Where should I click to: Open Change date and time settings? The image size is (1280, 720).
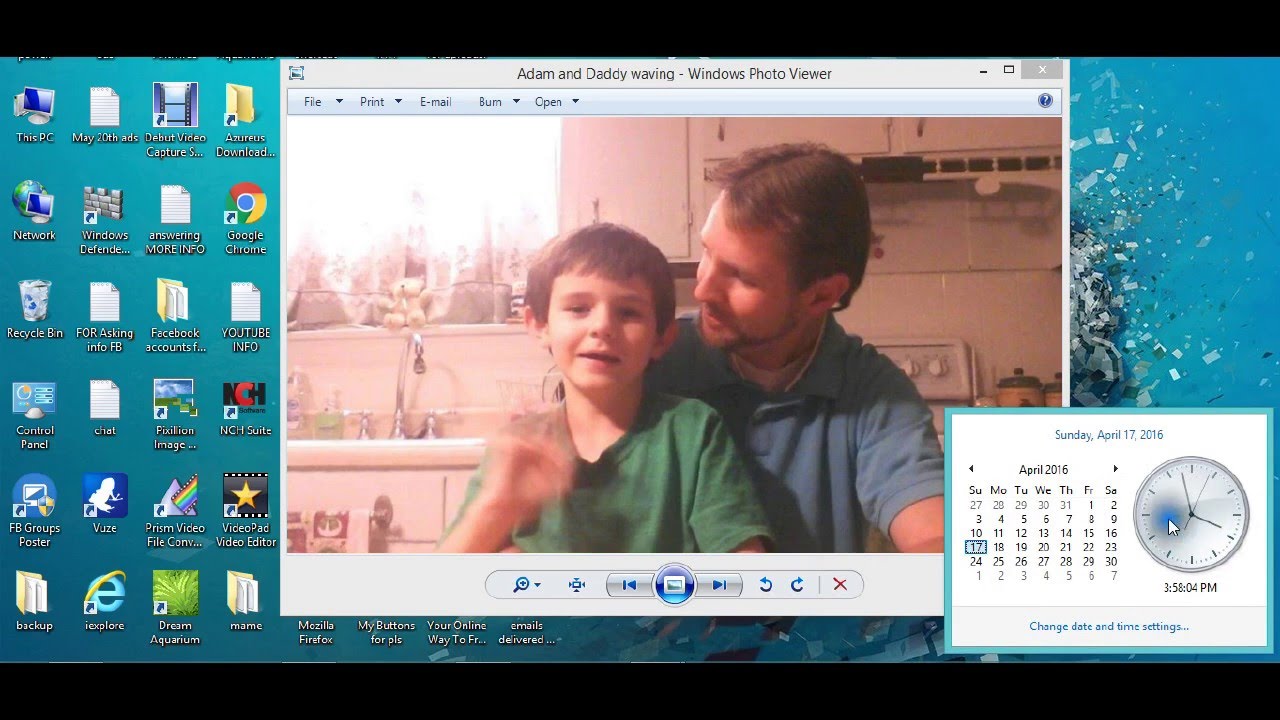click(1109, 626)
